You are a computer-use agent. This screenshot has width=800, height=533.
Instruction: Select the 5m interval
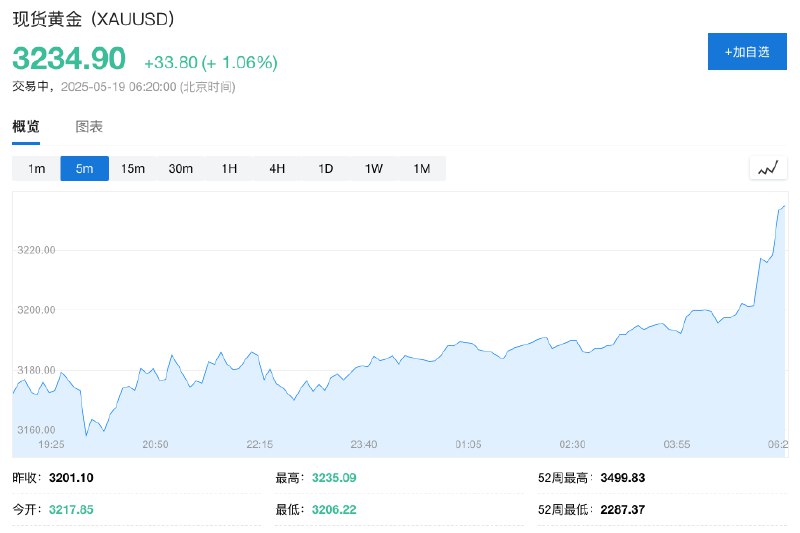tap(85, 168)
